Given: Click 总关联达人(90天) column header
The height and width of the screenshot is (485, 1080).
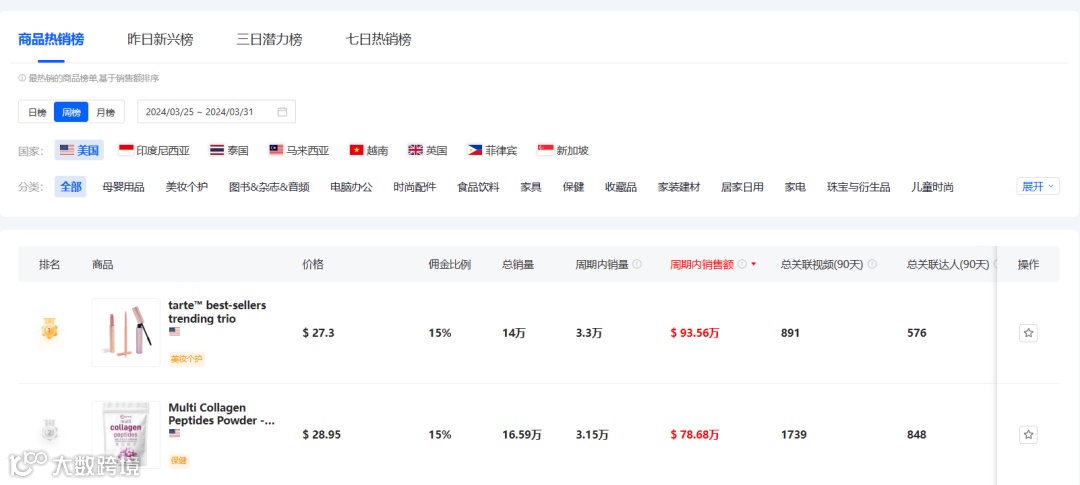Looking at the screenshot, I should (x=948, y=264).
